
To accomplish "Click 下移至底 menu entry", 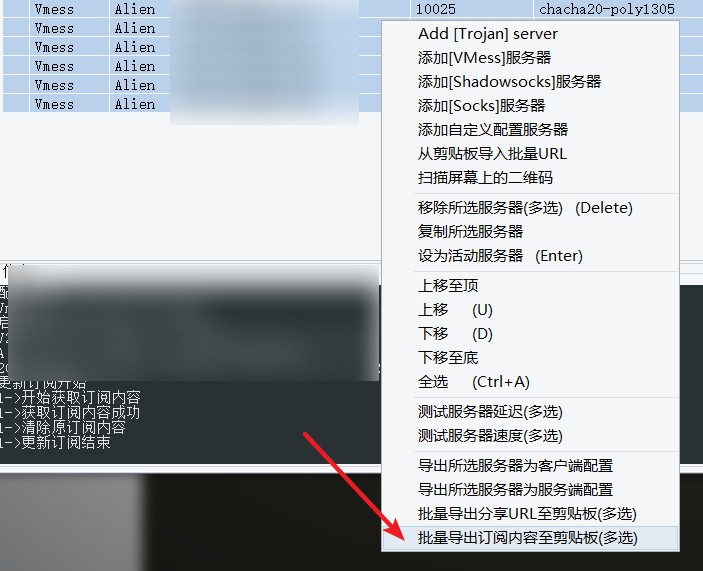I will [530, 358].
